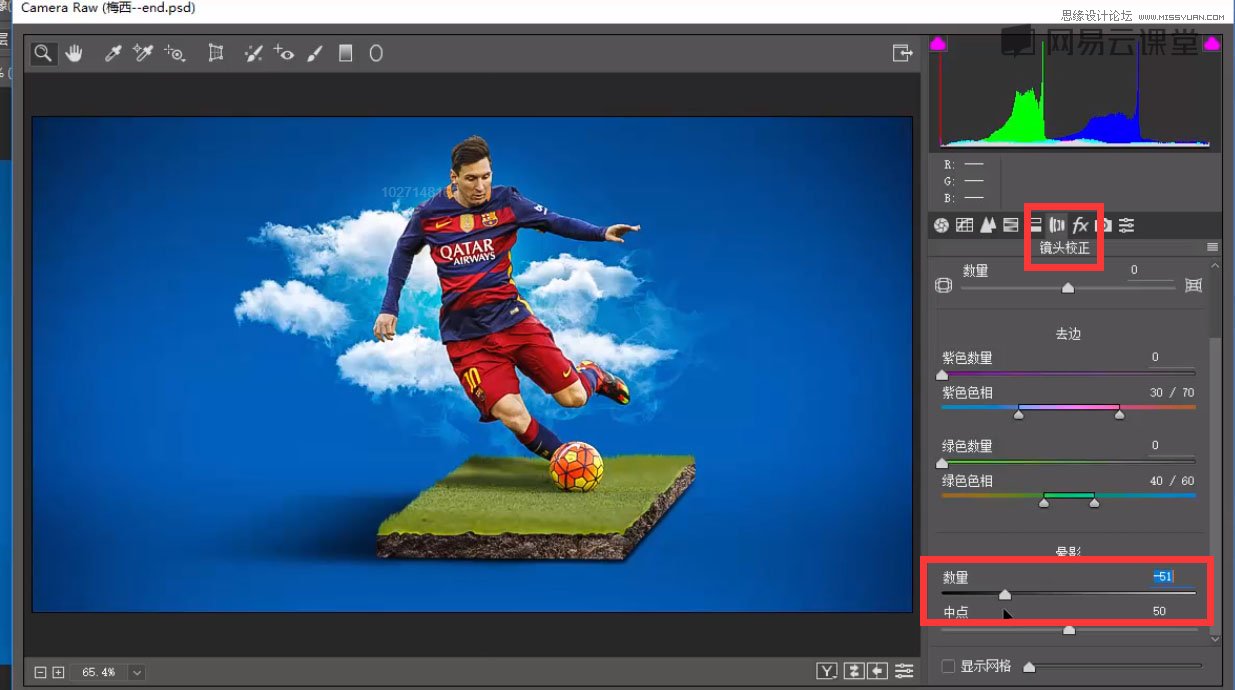Toggle full screen mode icon
This screenshot has height=690, width=1235.
tap(902, 53)
